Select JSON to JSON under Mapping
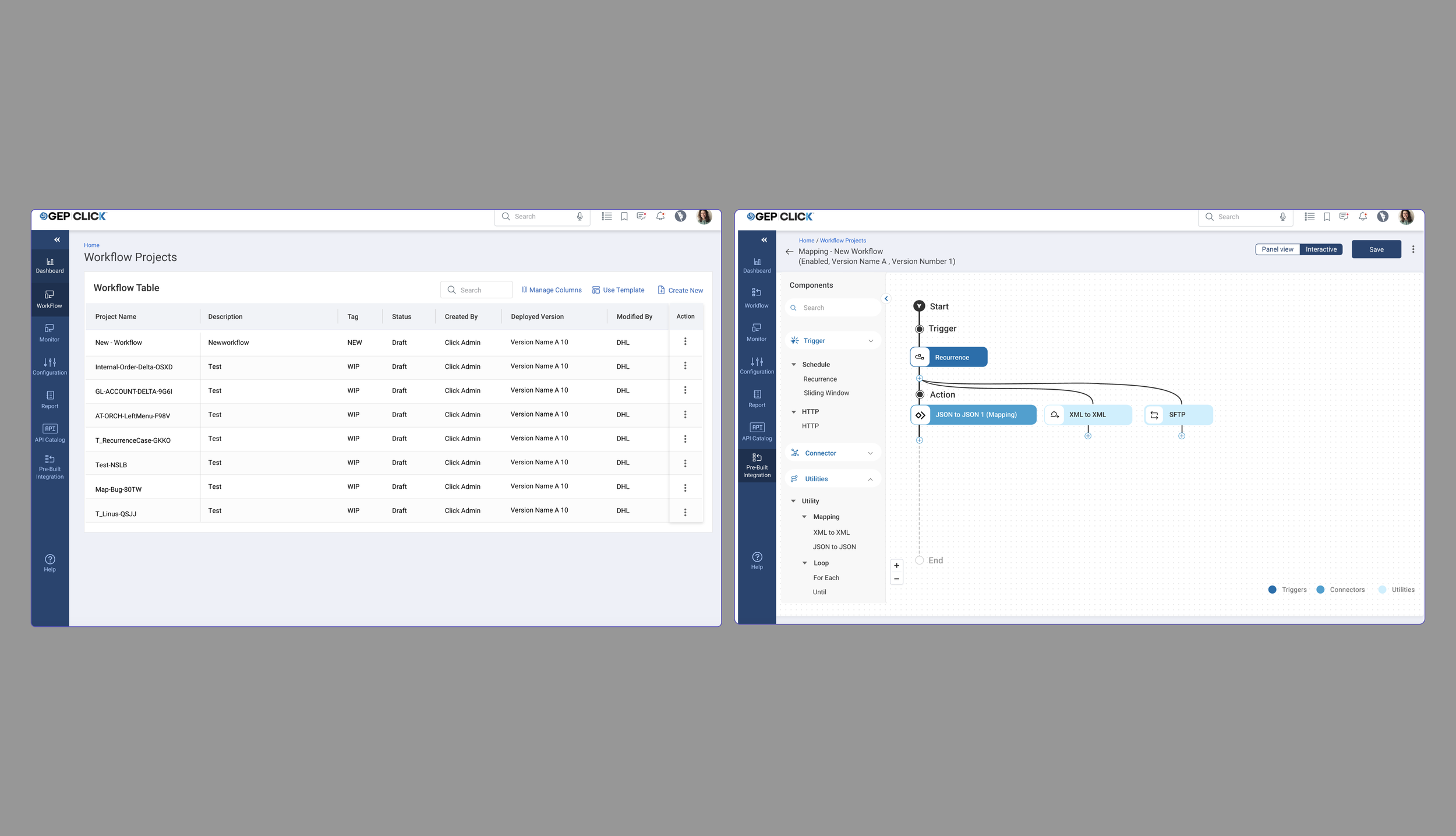The height and width of the screenshot is (836, 1456). [834, 547]
